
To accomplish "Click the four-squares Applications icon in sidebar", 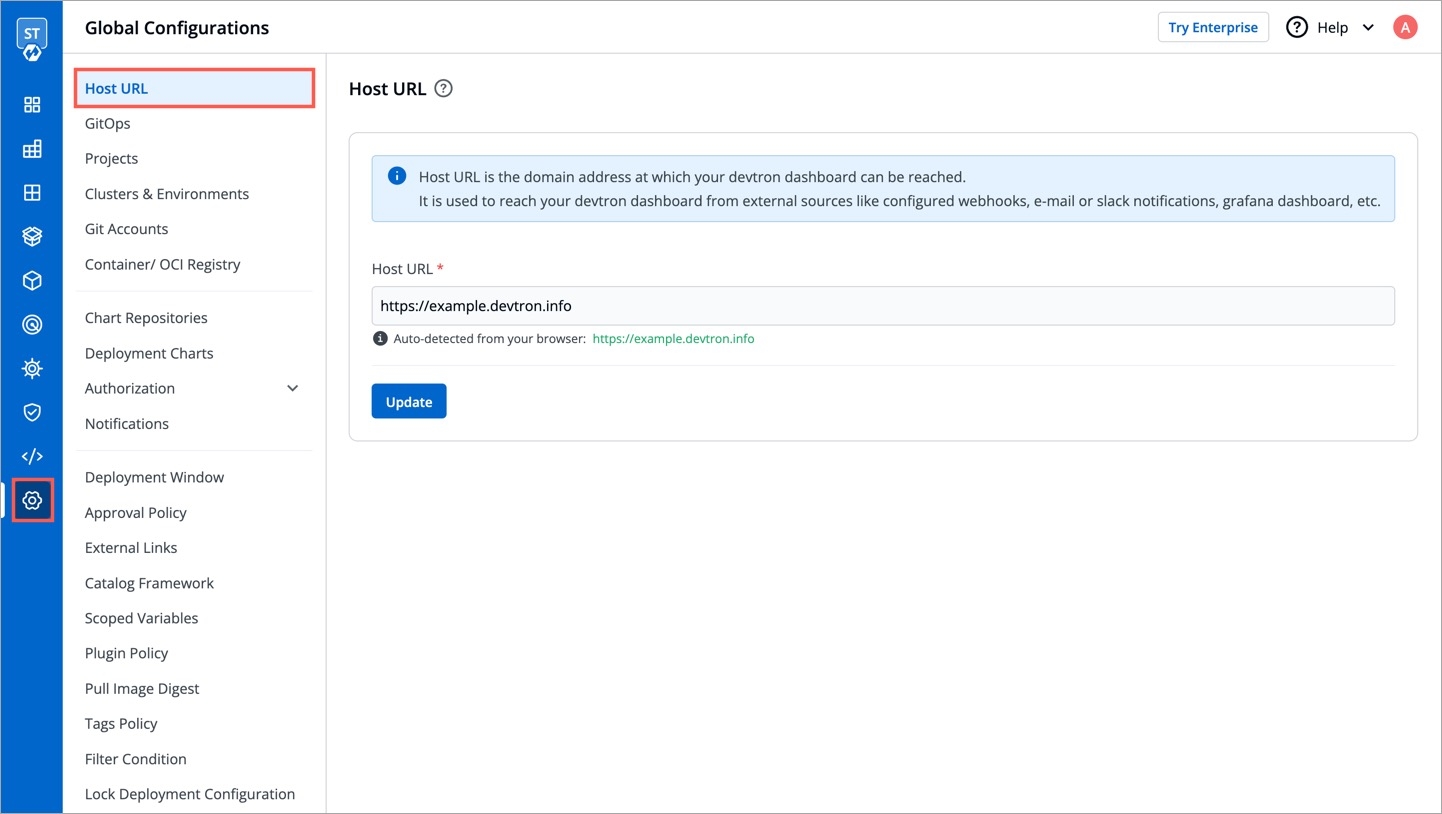I will [x=32, y=105].
